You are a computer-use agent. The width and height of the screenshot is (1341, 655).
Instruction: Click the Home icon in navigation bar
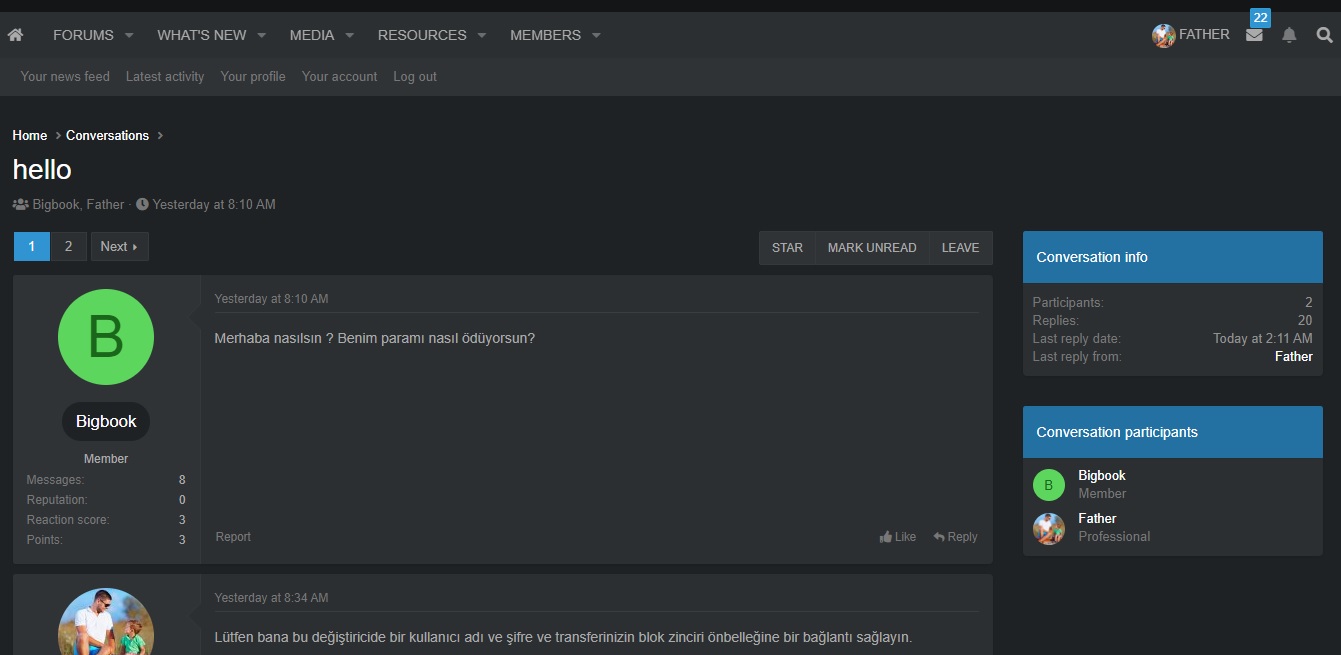(x=15, y=35)
